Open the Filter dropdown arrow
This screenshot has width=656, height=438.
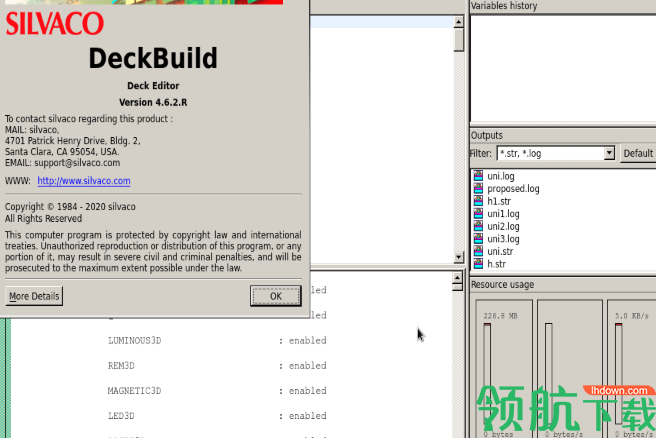(x=609, y=153)
